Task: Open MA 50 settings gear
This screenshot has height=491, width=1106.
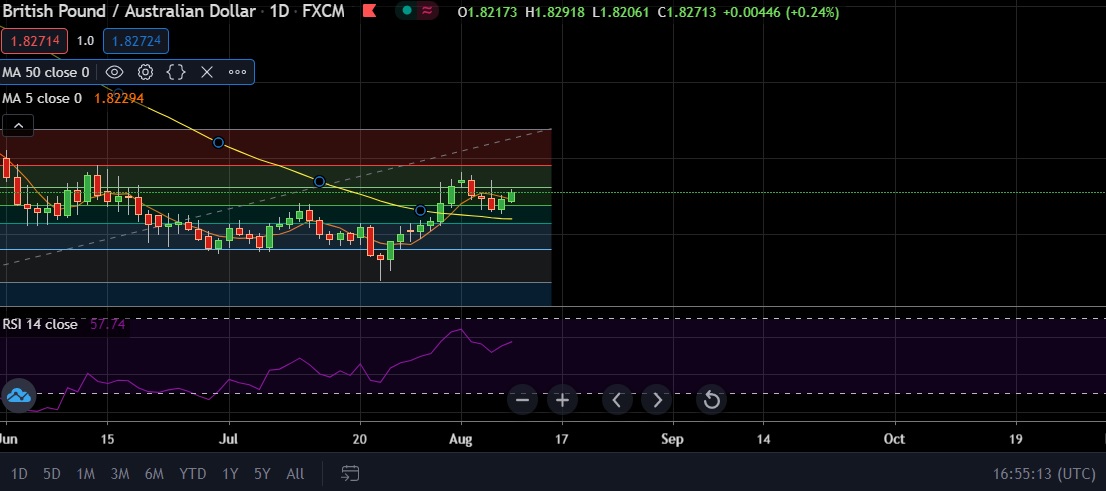Action: pyautogui.click(x=145, y=72)
